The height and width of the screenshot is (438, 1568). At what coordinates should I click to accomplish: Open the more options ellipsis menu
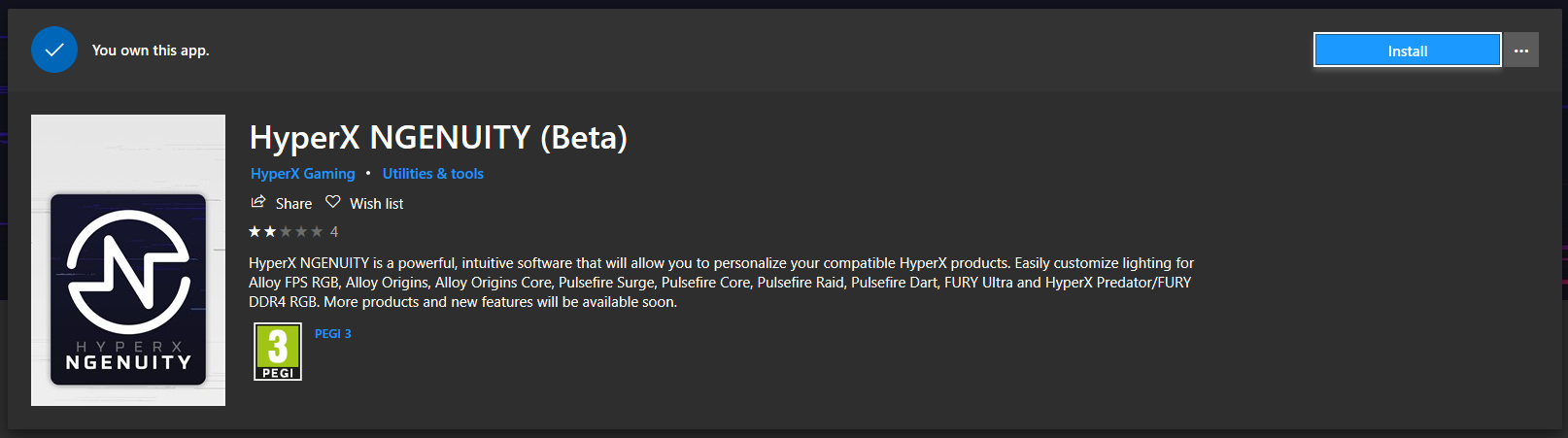1521,51
